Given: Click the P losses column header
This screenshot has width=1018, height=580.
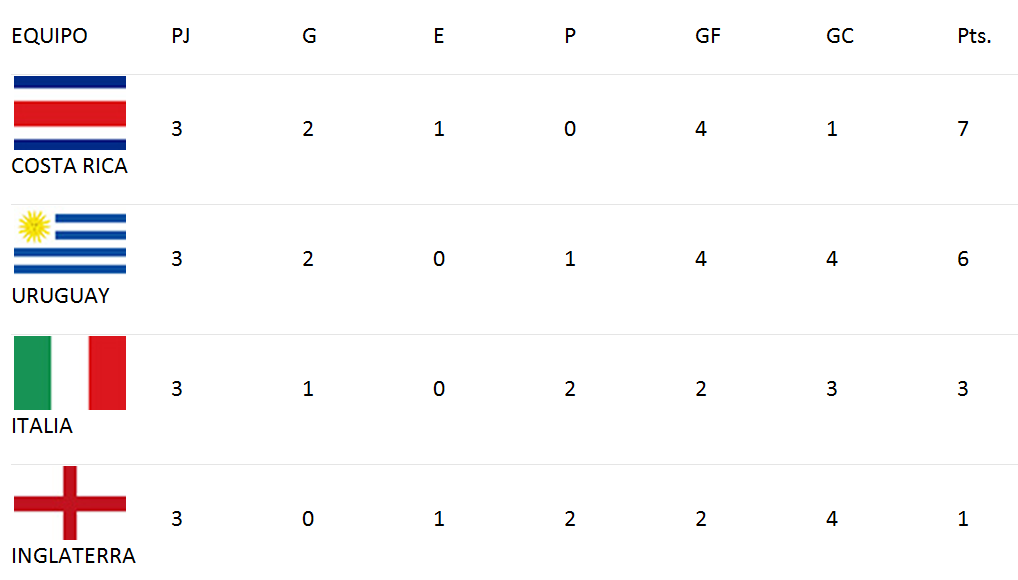Looking at the screenshot, I should [x=569, y=36].
